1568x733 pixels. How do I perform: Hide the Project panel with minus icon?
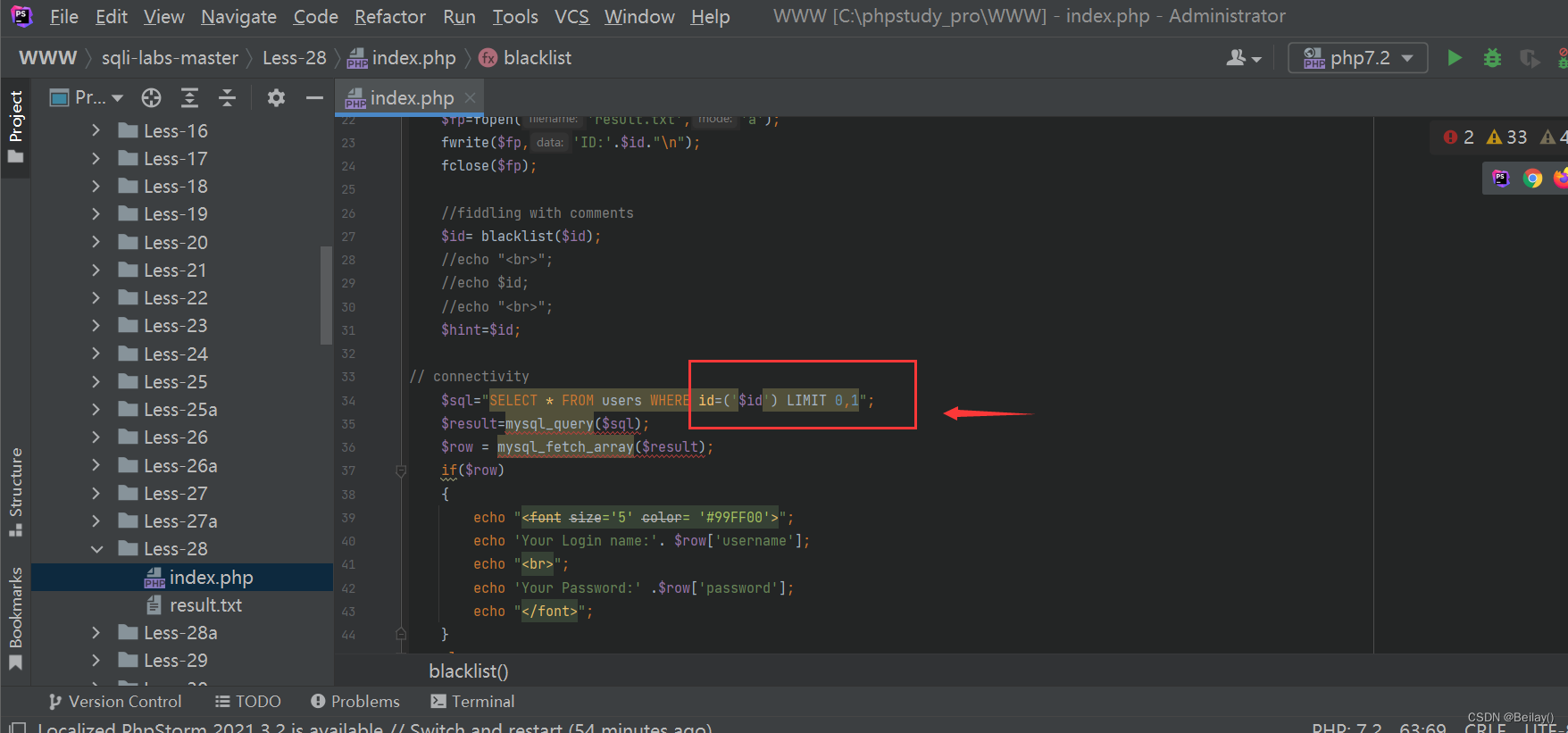[x=314, y=97]
